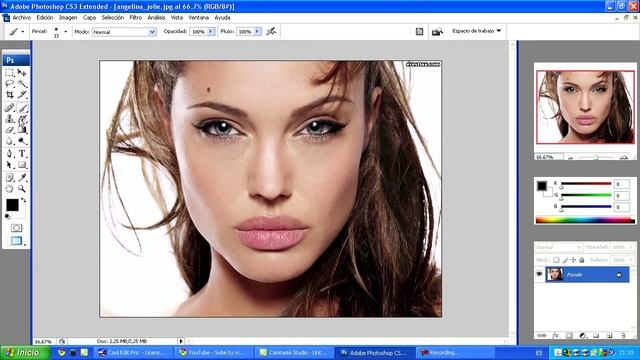This screenshot has height=360, width=640.
Task: Open status bar info arrow
Action: coord(181,341)
